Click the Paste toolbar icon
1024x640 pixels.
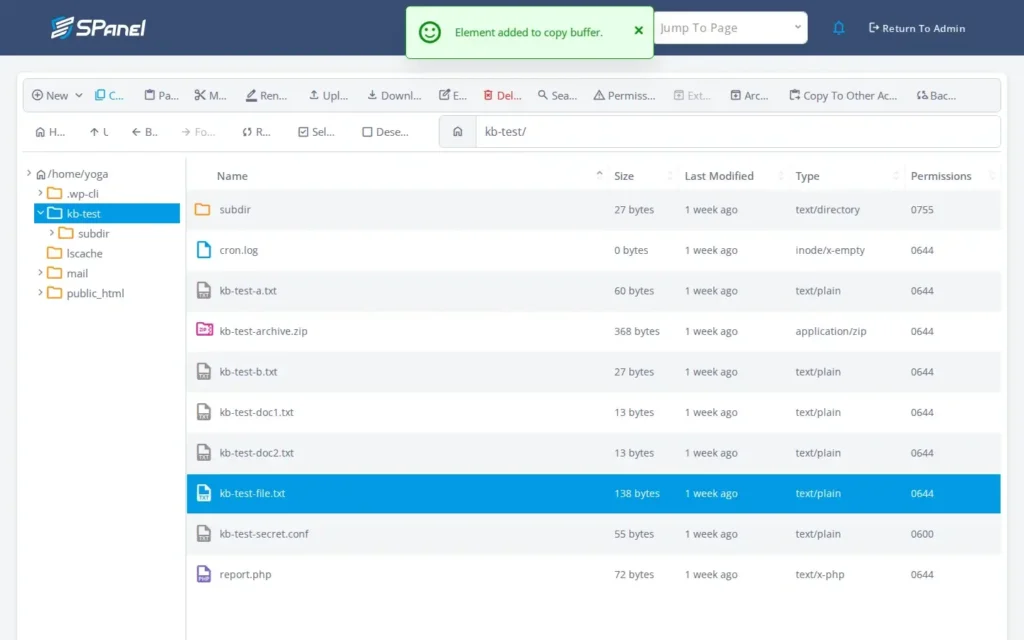(150, 95)
